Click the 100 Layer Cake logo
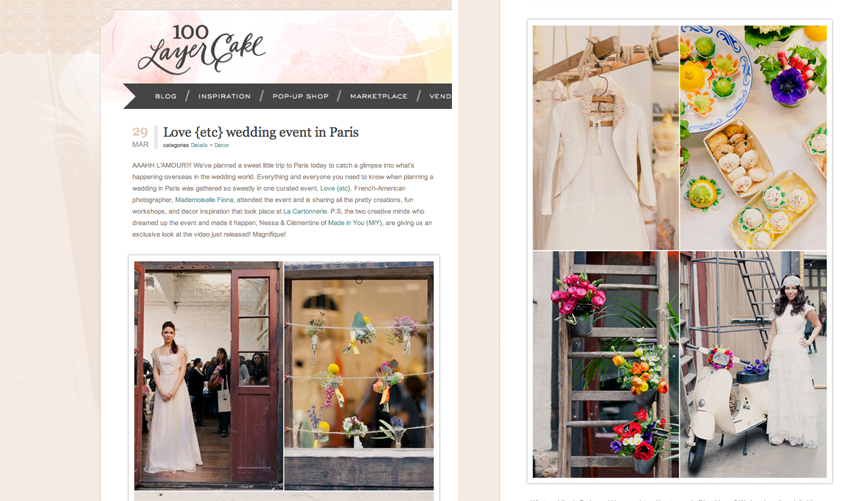The image size is (850, 501). 201,49
